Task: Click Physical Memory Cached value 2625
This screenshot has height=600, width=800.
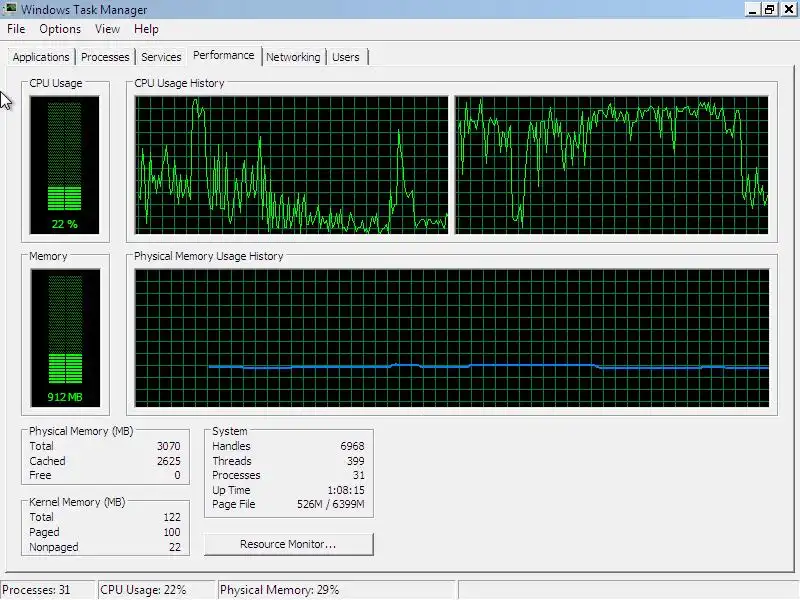Action: click(168, 461)
